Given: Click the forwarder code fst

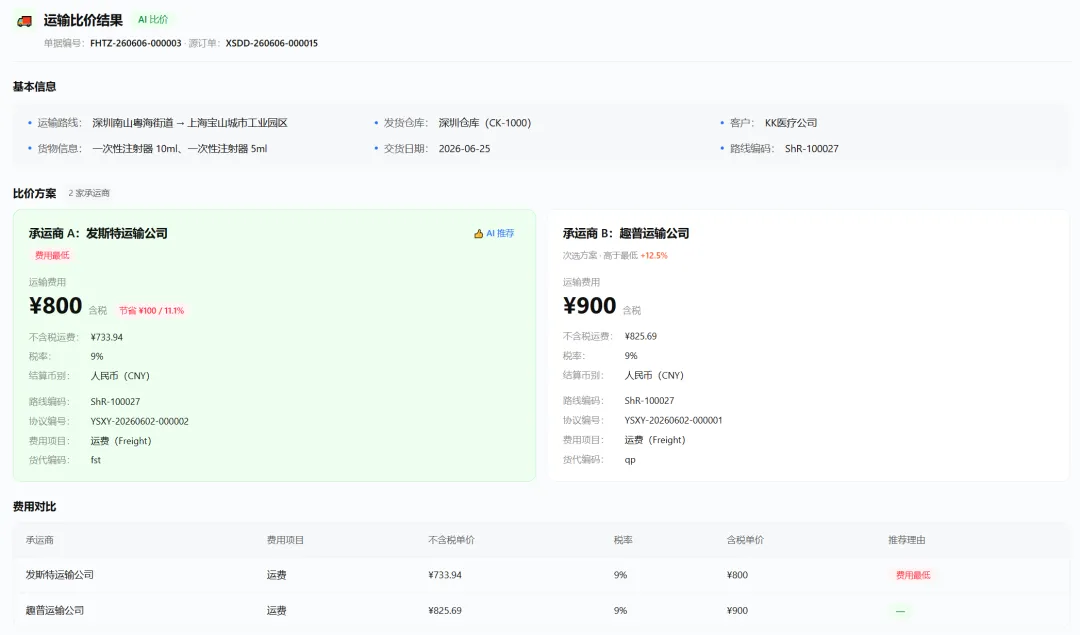Looking at the screenshot, I should [x=96, y=459].
